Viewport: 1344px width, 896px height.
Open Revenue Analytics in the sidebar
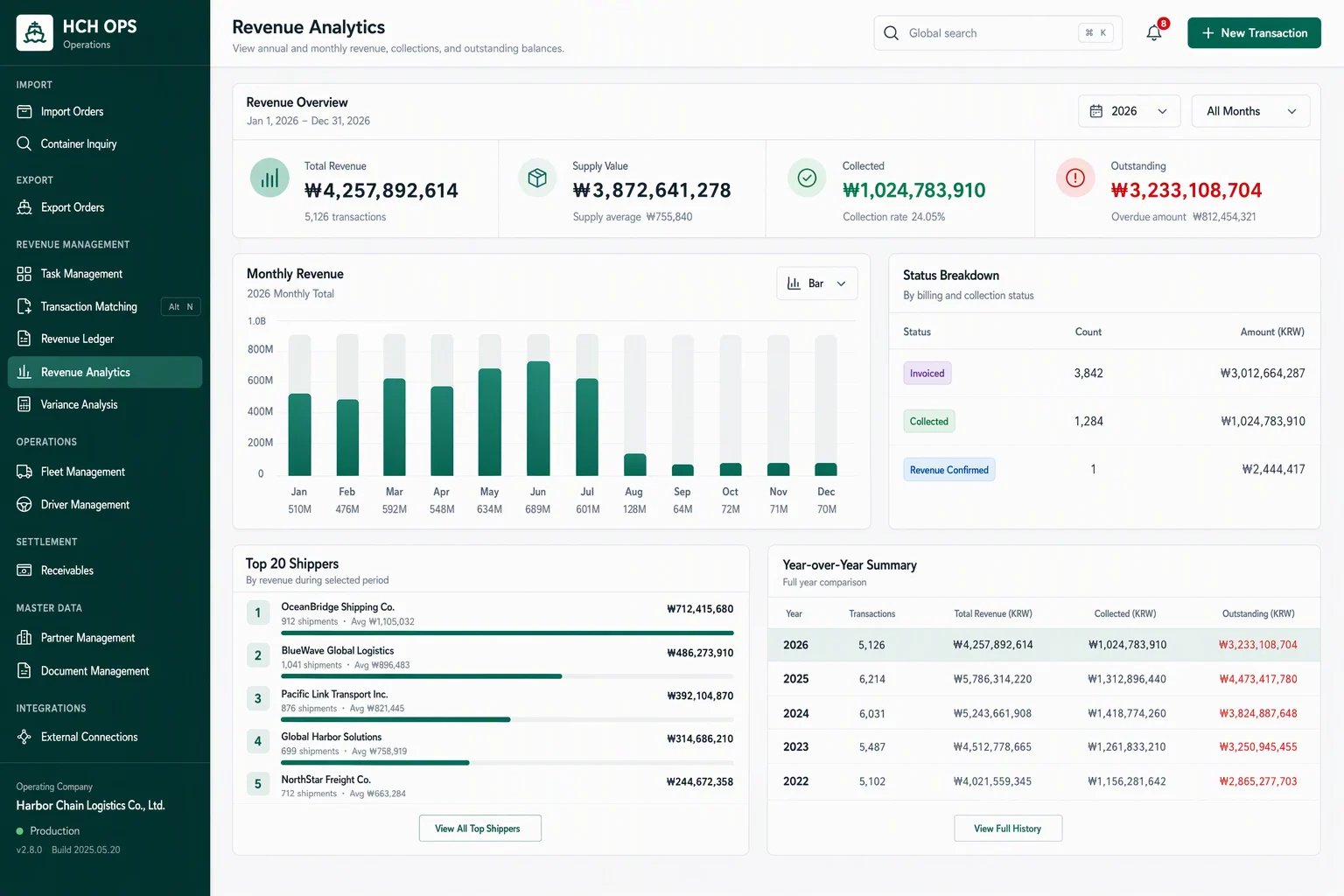tap(105, 372)
